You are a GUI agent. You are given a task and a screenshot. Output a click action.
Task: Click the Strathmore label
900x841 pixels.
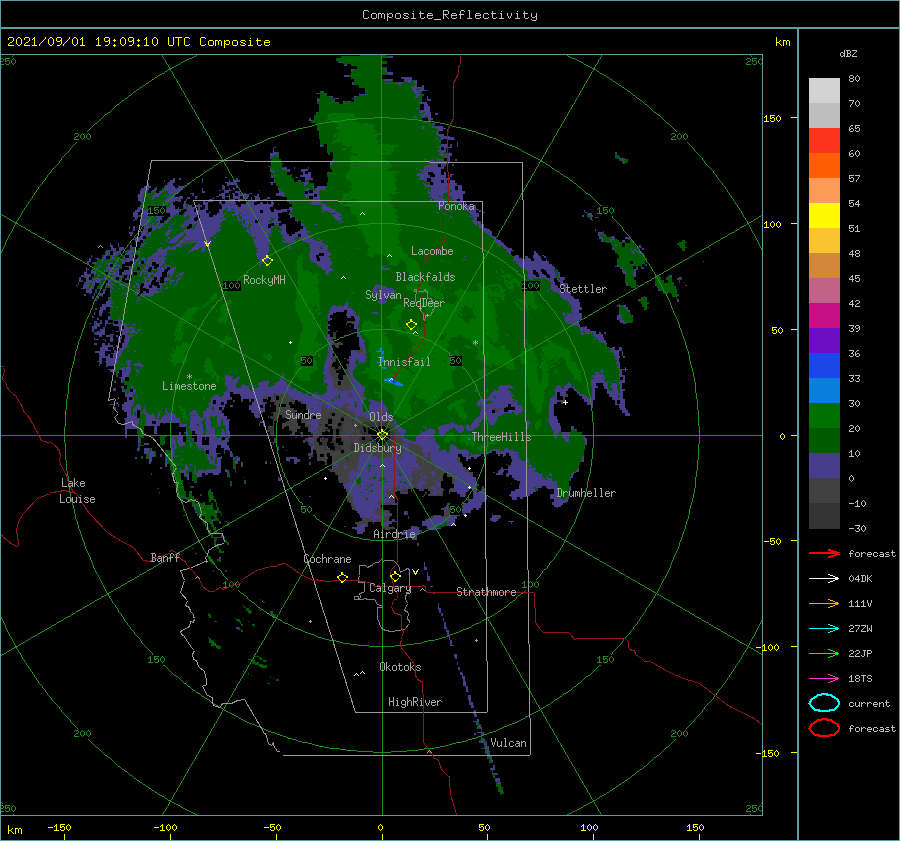486,592
